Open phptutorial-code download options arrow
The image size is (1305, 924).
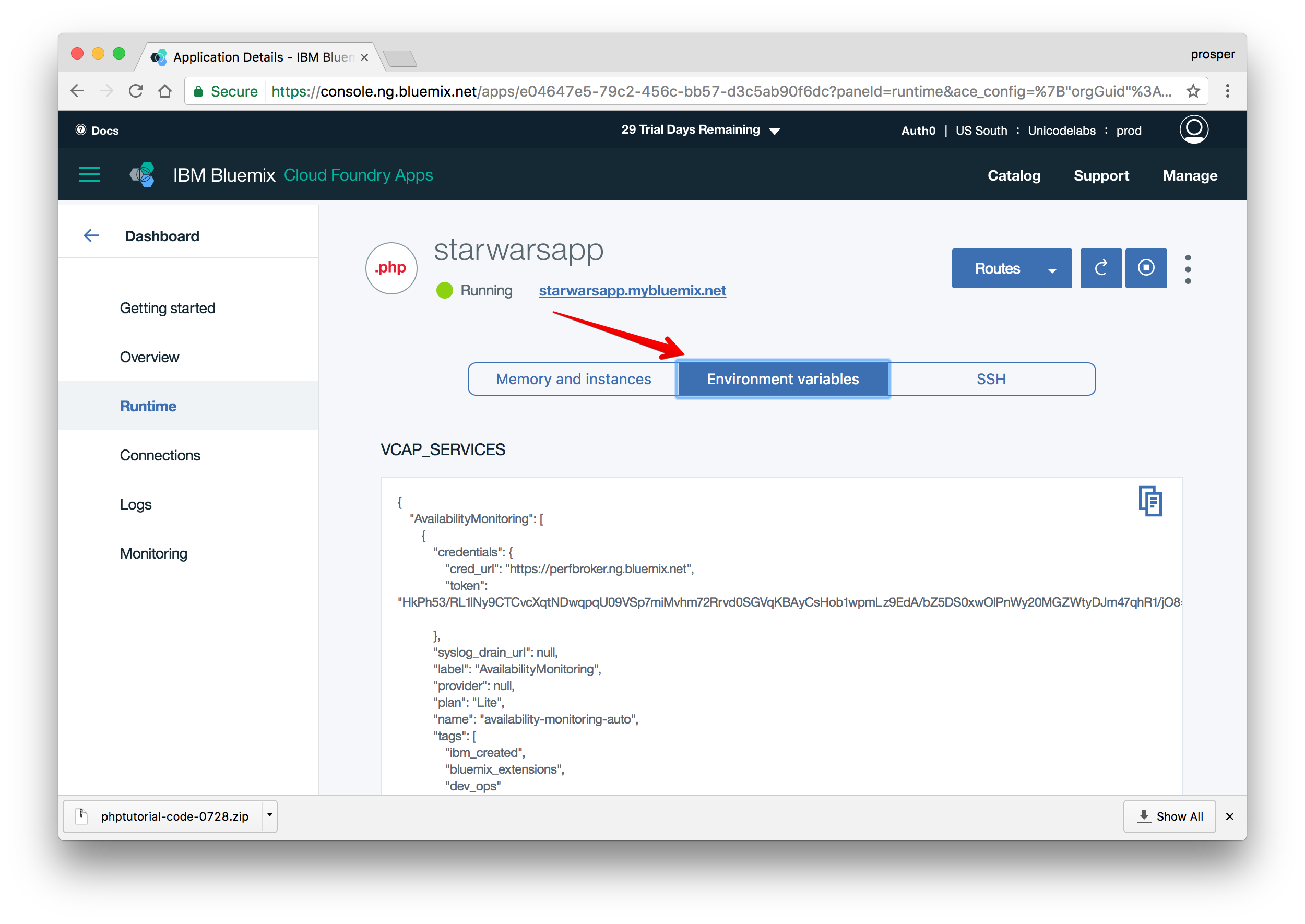[270, 815]
